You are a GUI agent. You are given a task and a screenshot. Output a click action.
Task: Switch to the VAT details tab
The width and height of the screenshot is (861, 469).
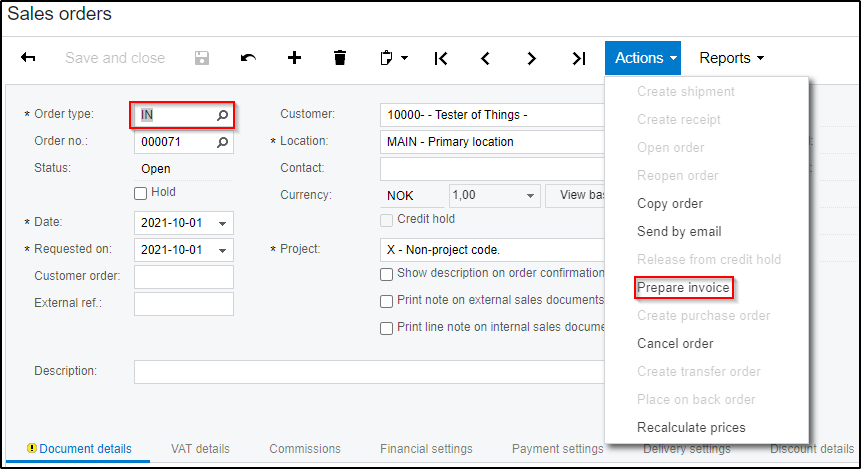click(200, 449)
